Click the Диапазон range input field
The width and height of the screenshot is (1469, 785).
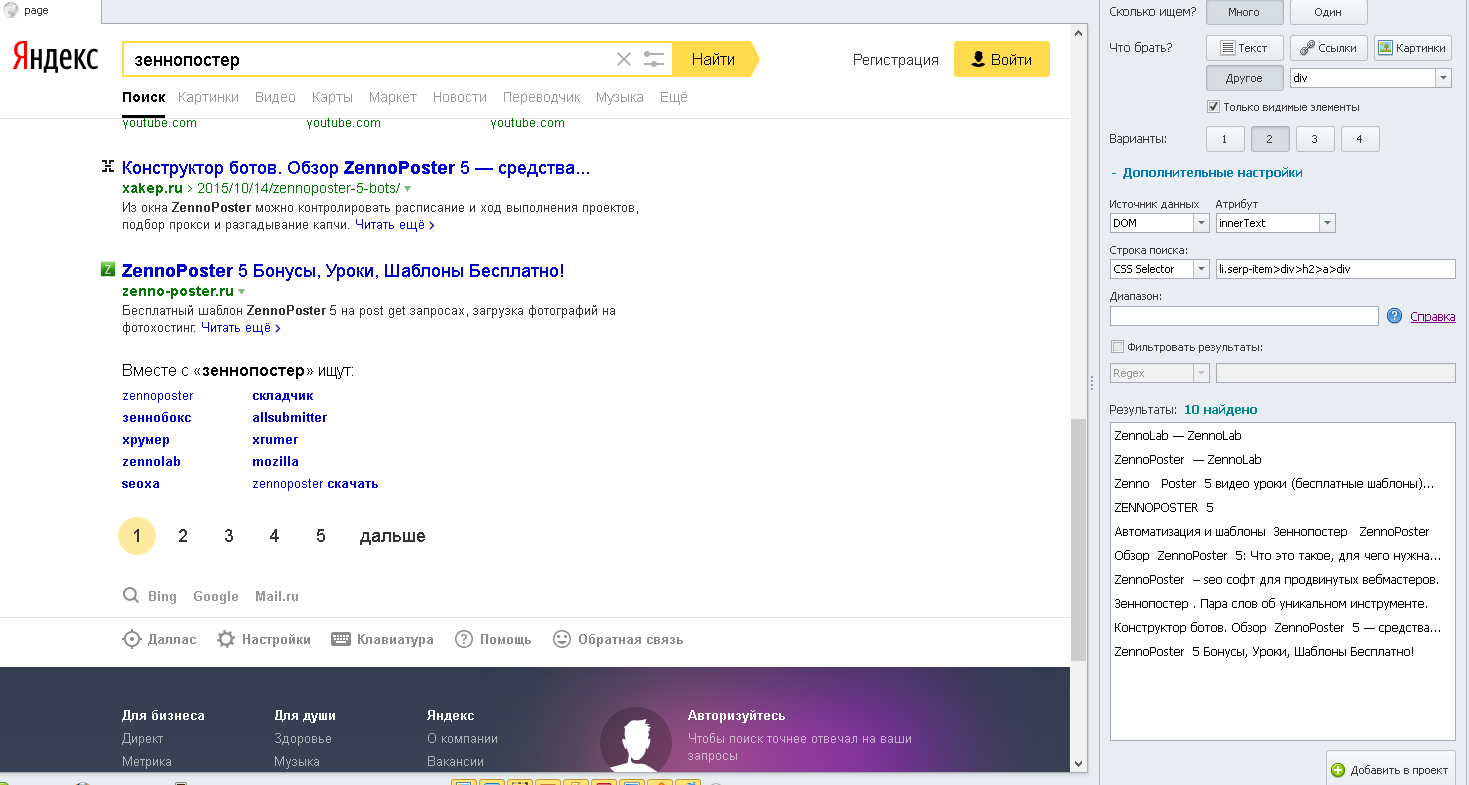(1244, 316)
